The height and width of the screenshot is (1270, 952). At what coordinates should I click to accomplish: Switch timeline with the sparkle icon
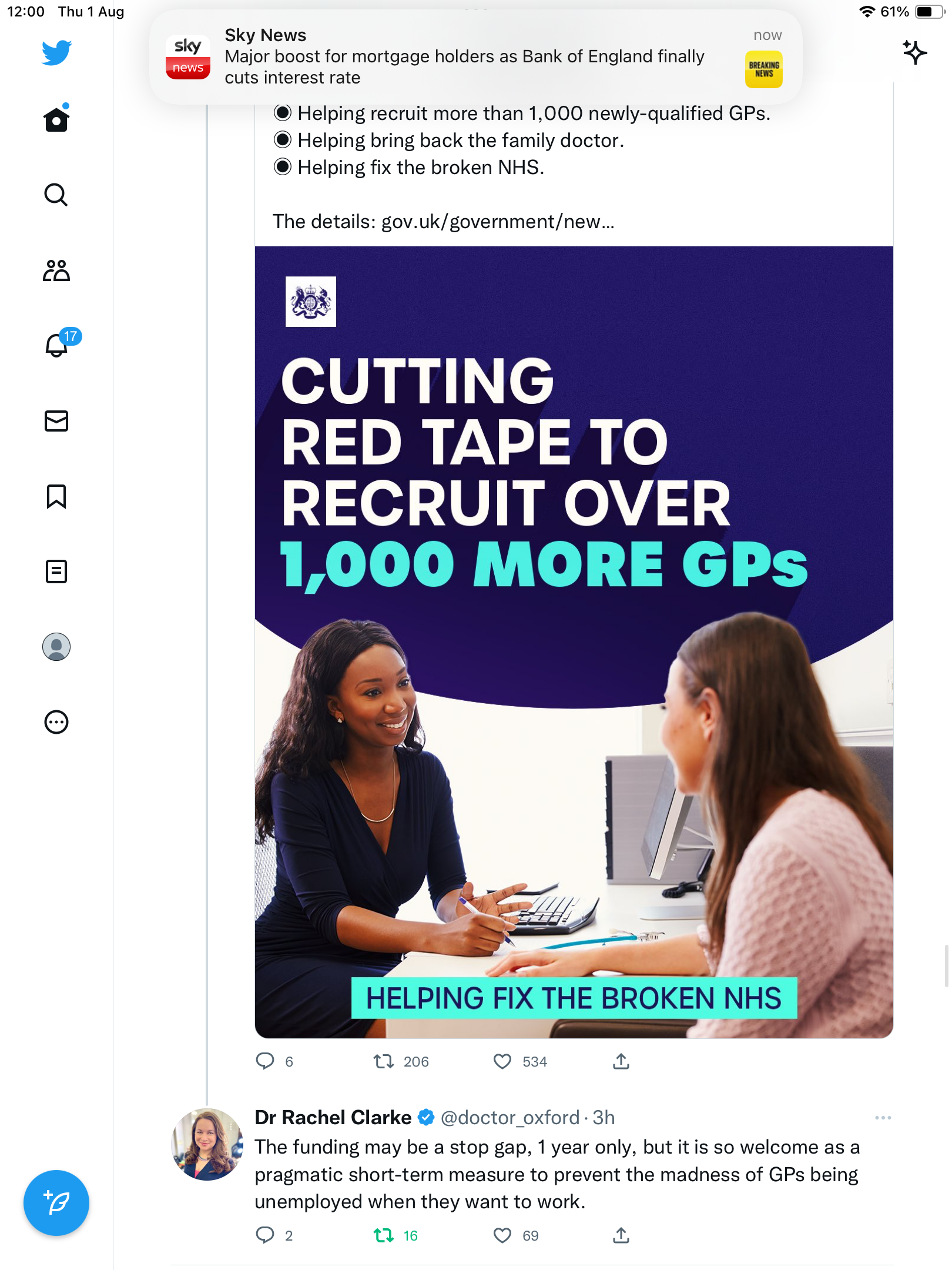914,52
